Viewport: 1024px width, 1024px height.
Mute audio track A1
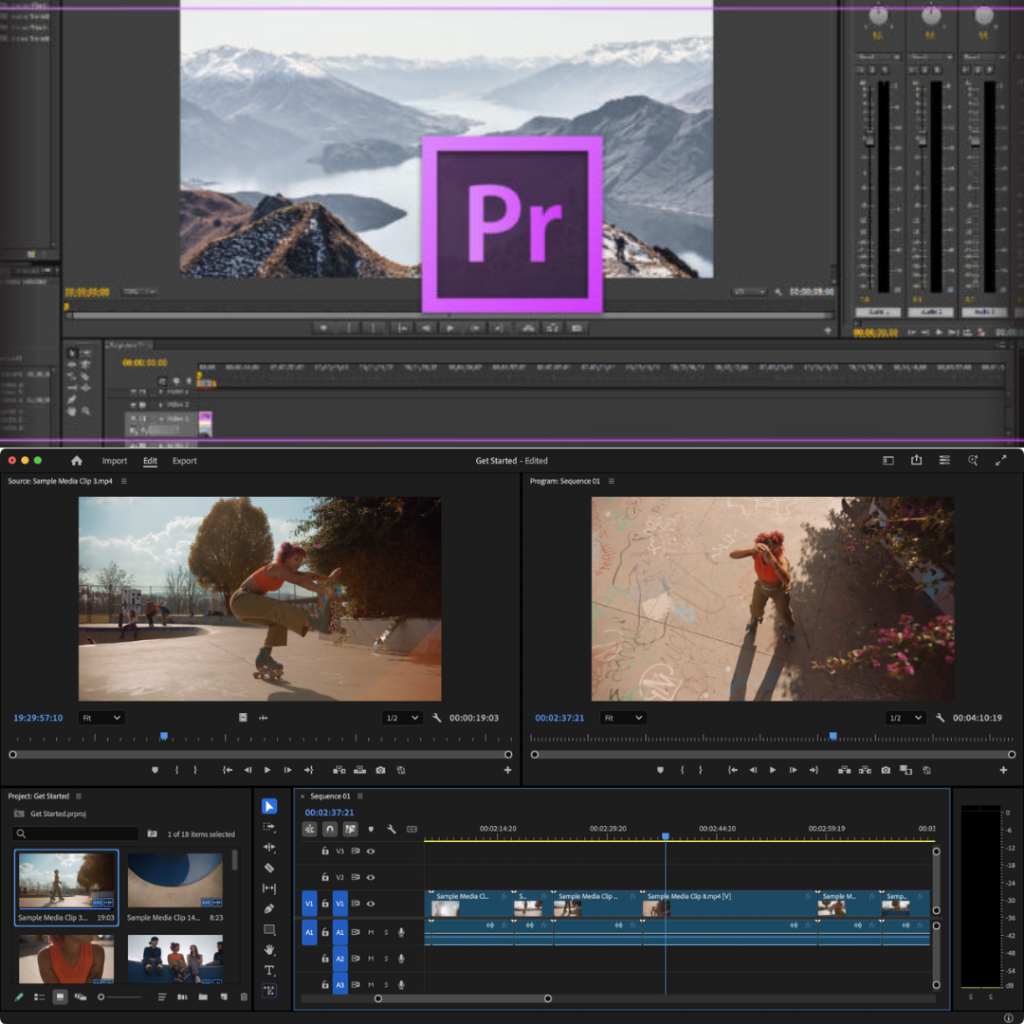(370, 932)
